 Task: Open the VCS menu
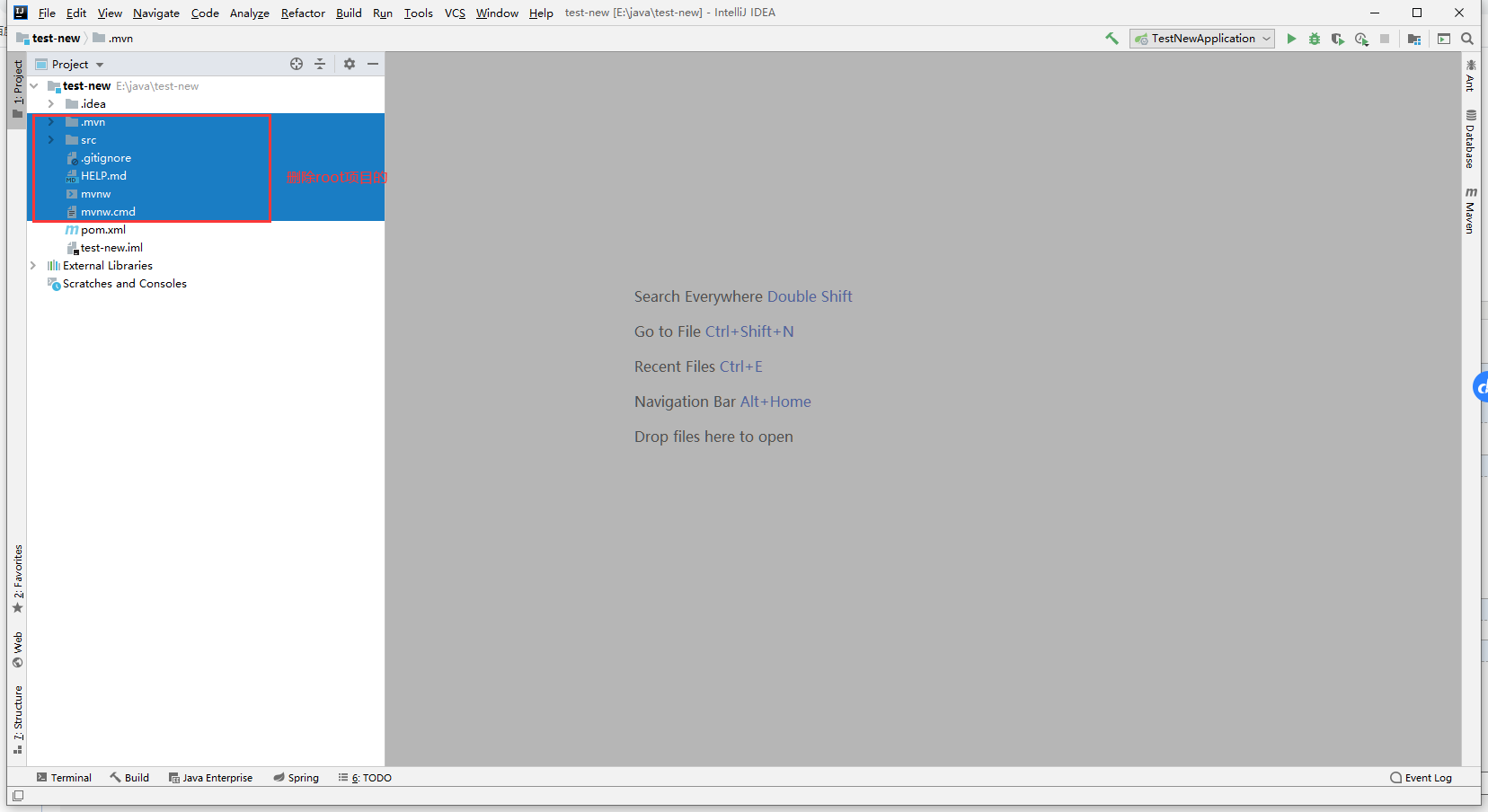tap(455, 13)
